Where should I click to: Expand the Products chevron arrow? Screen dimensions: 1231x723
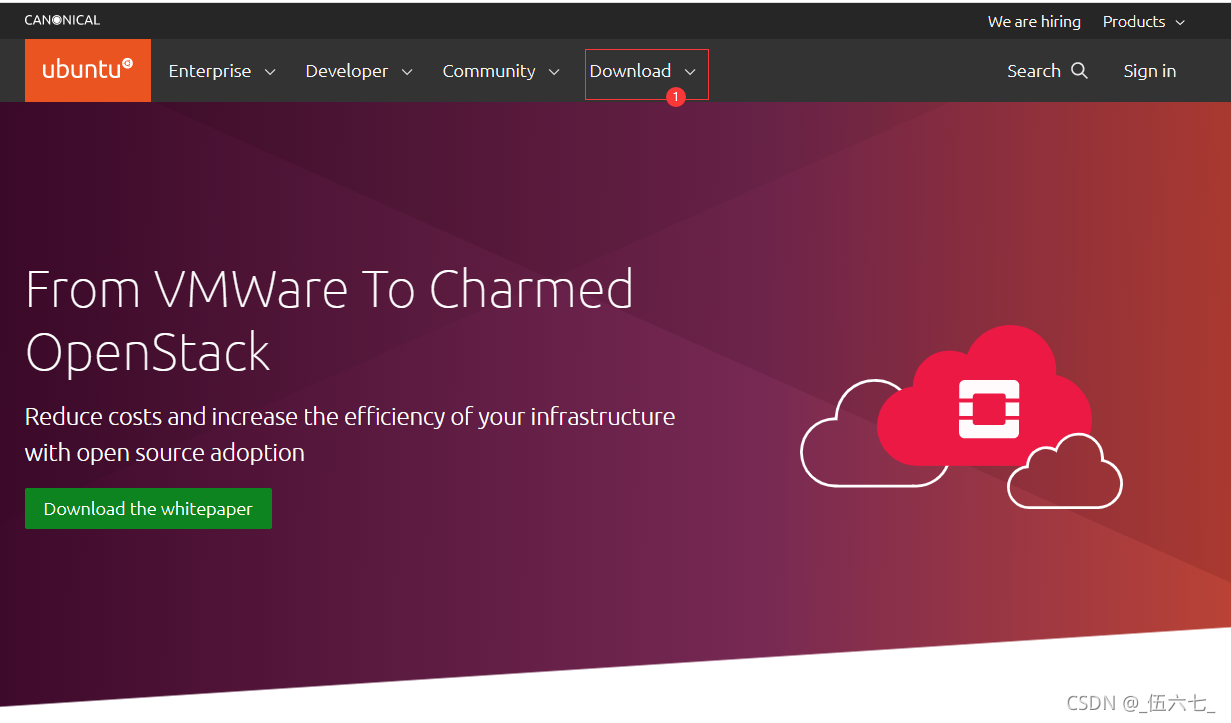1180,22
